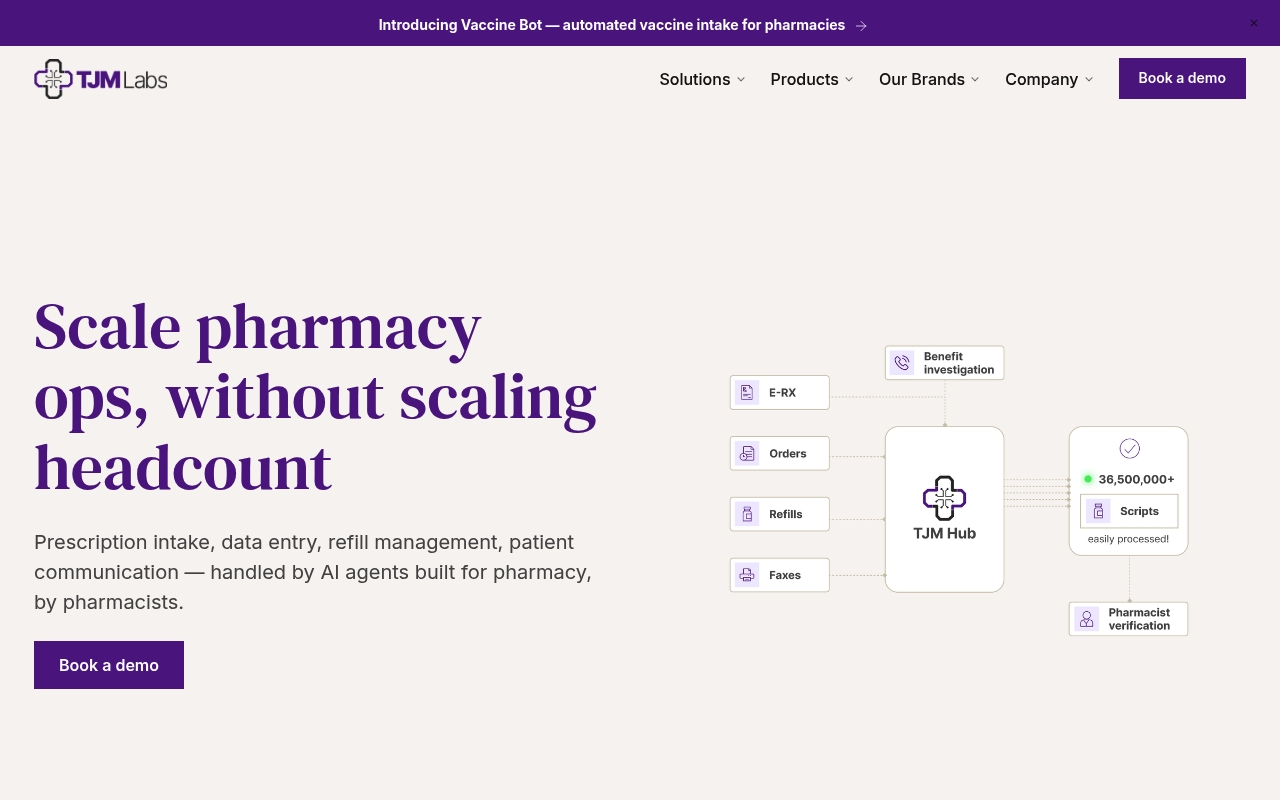This screenshot has width=1280, height=800.
Task: Click the E-RX document icon
Action: [747, 392]
